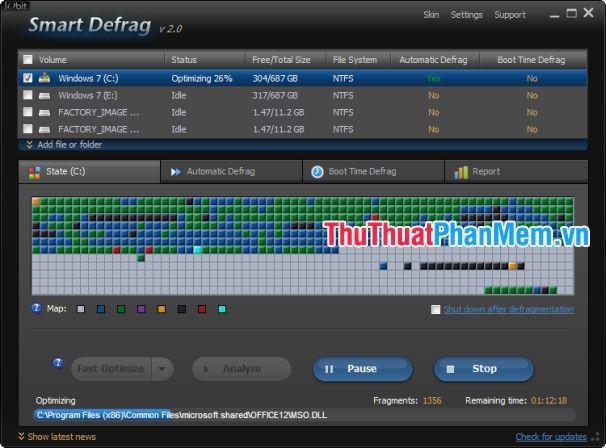Screen dimensions: 606x448
Task: Click the Boot Time Defrag clock icon
Action: point(317,172)
